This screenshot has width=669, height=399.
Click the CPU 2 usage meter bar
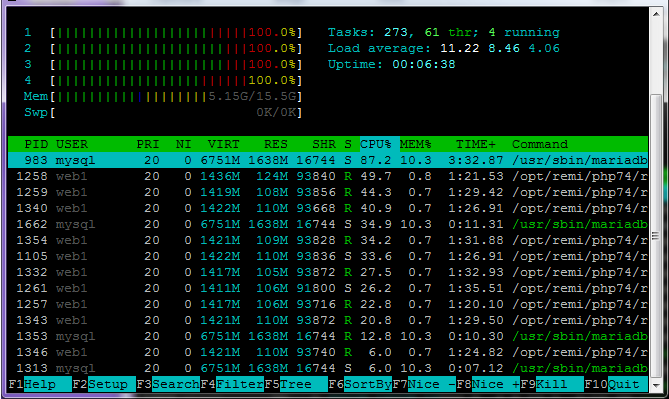(176, 48)
